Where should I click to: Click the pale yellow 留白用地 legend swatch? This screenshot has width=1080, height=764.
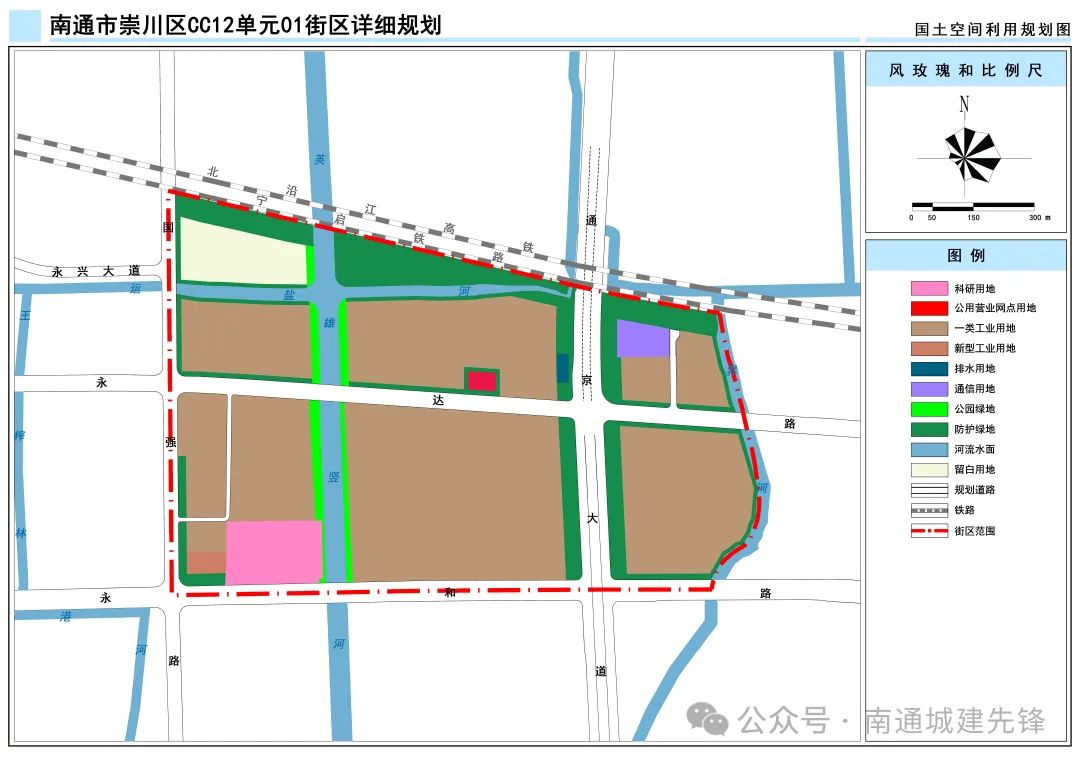pyautogui.click(x=929, y=469)
